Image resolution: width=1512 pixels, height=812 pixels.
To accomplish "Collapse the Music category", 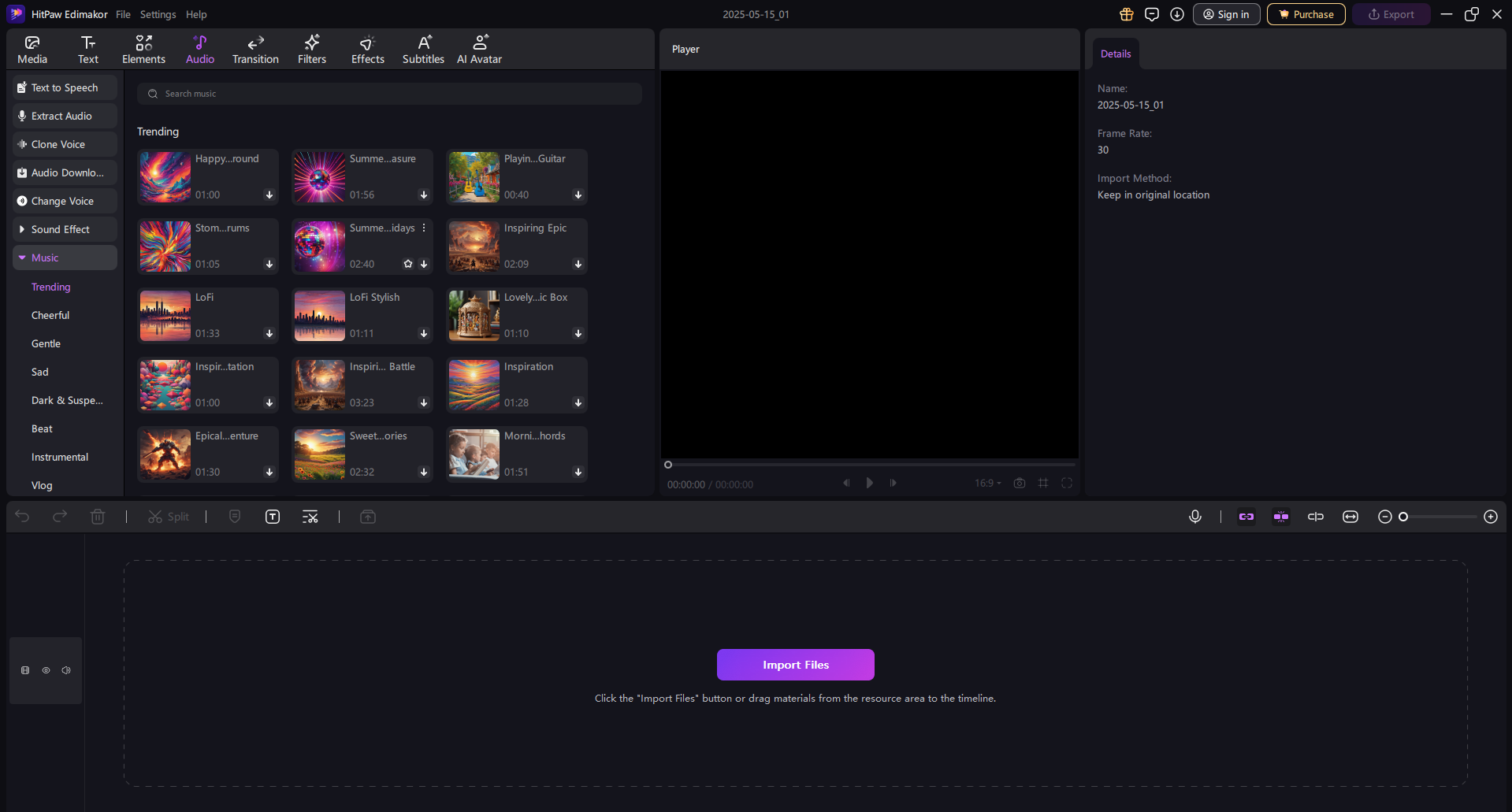I will click(65, 258).
